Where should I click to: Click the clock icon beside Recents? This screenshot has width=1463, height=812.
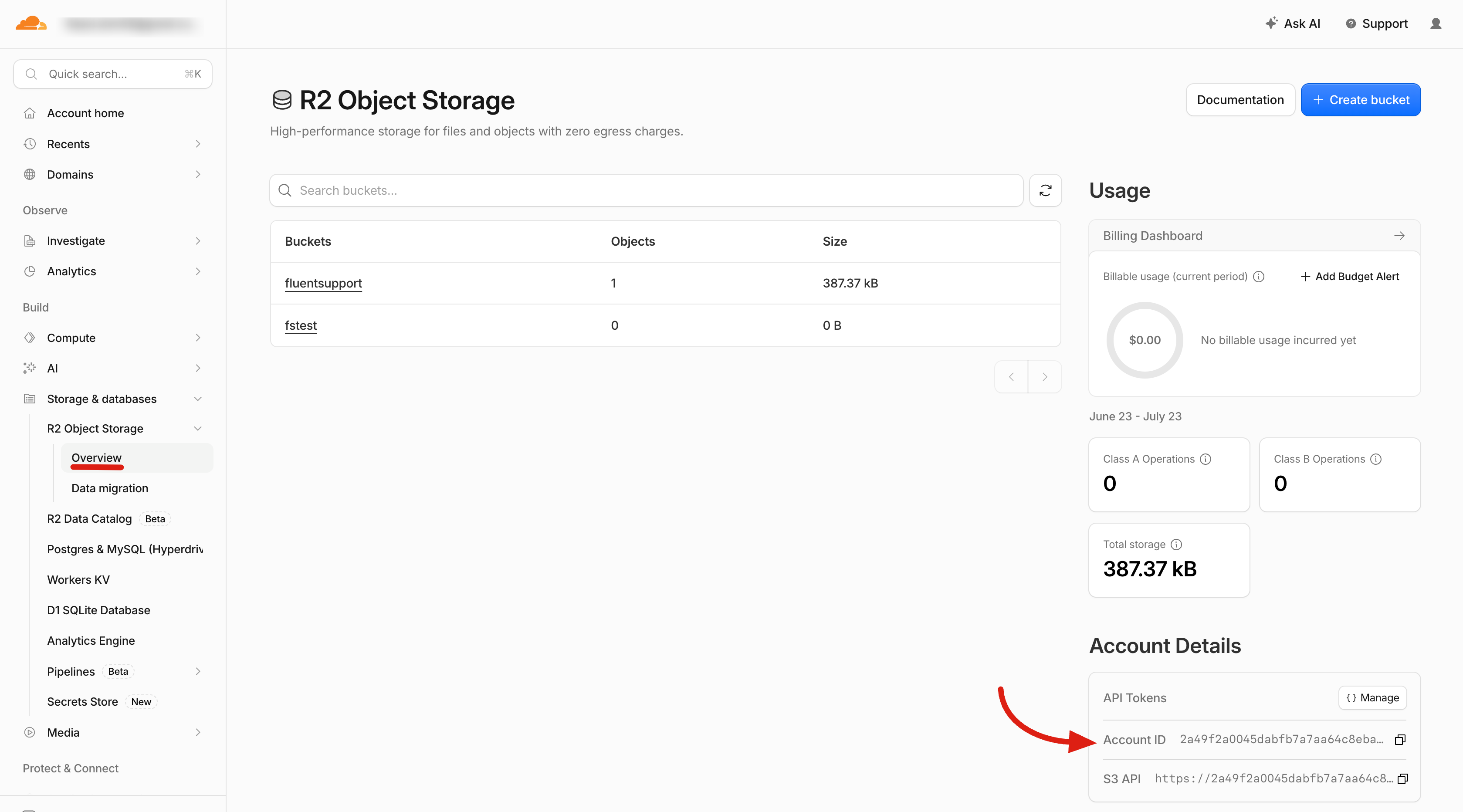[30, 144]
